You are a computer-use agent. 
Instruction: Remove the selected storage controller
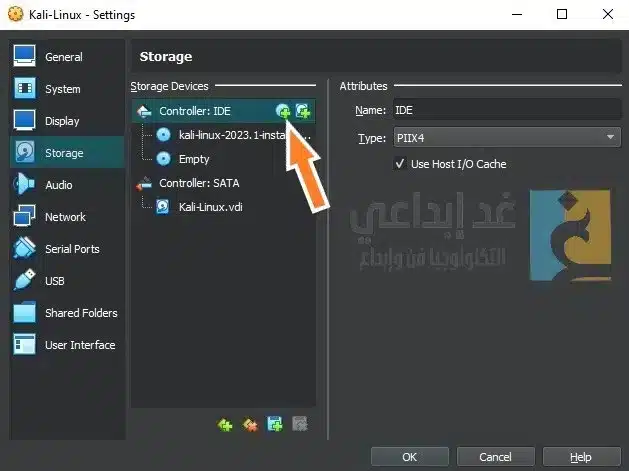pyautogui.click(x=250, y=424)
